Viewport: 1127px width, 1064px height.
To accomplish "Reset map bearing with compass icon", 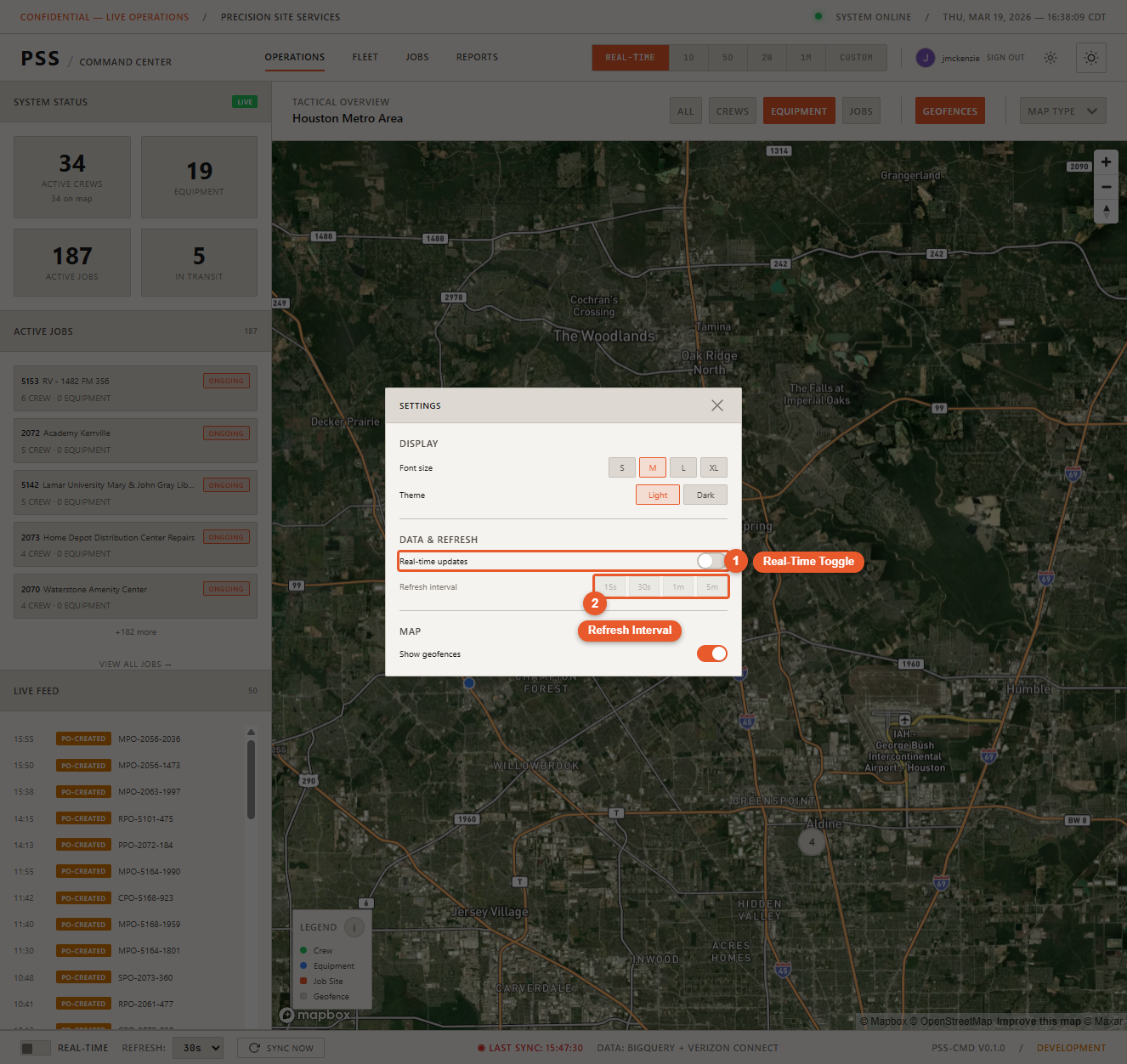I will click(x=1106, y=211).
